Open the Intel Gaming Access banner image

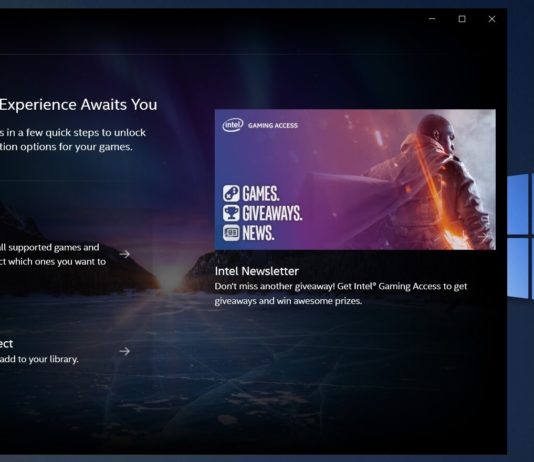tap(355, 179)
